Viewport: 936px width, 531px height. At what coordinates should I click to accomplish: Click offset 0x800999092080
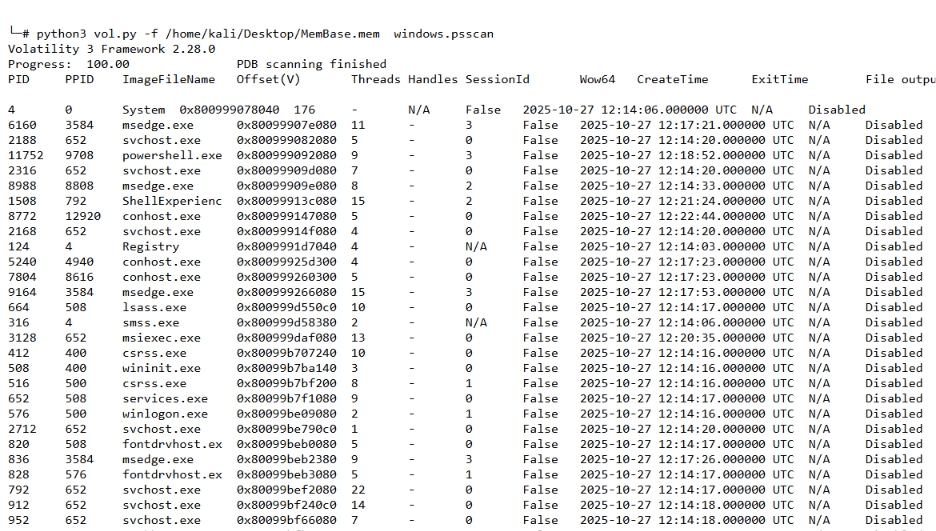(x=287, y=156)
